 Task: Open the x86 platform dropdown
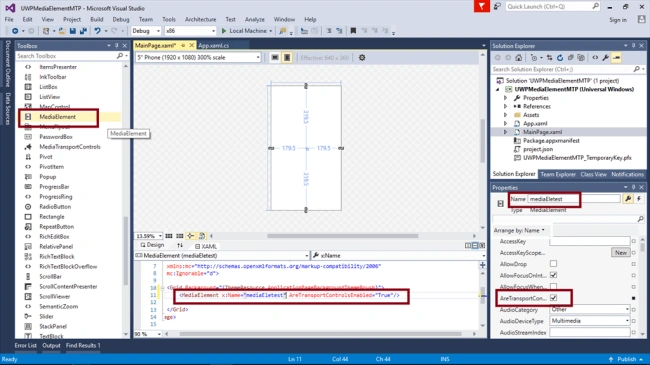click(190, 31)
